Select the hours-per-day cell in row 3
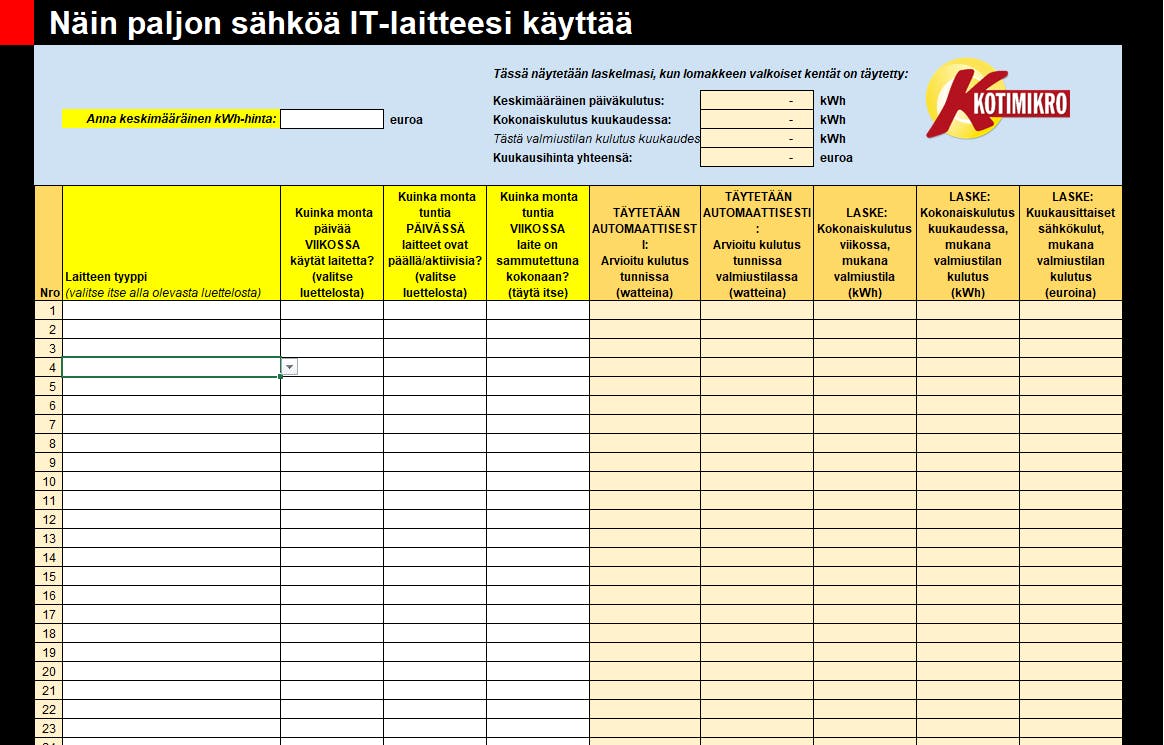Screen dimensions: 1164x745 coord(435,348)
